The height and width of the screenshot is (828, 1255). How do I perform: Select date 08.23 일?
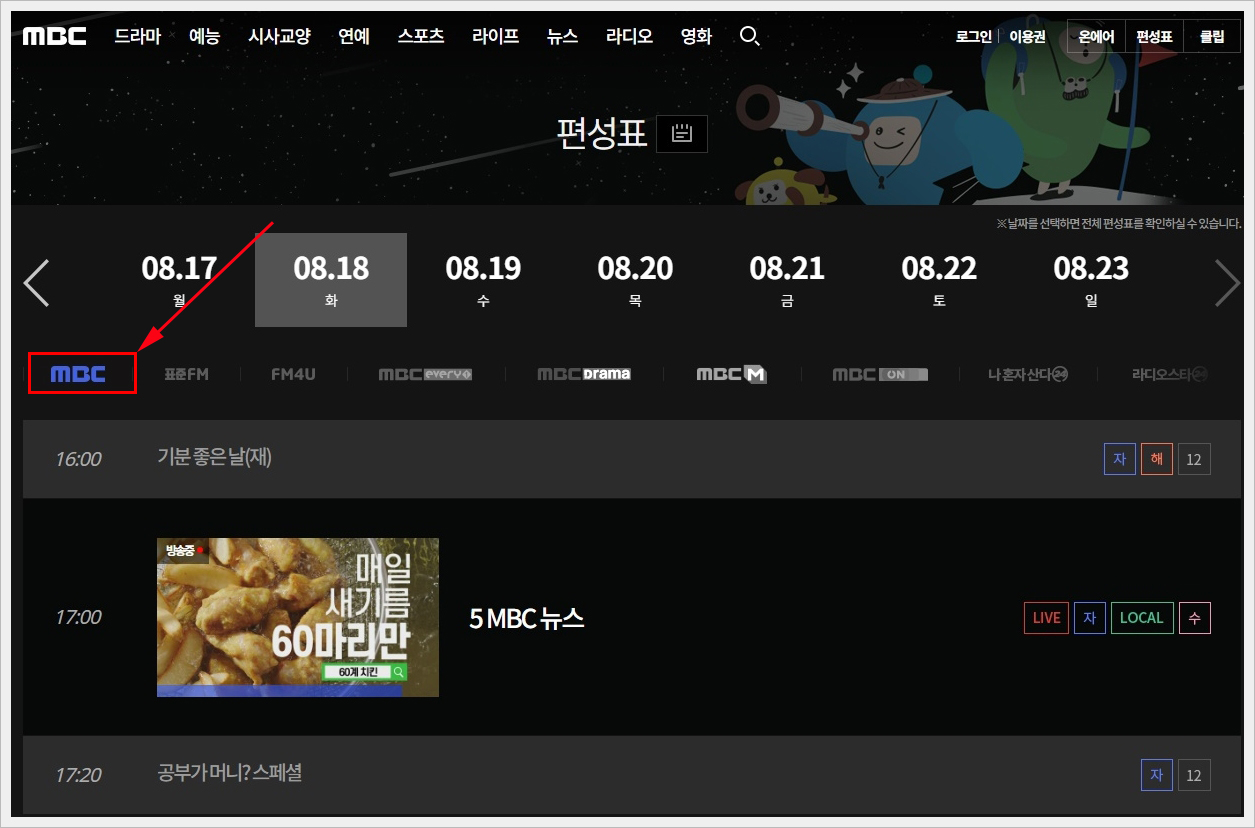coord(1091,280)
